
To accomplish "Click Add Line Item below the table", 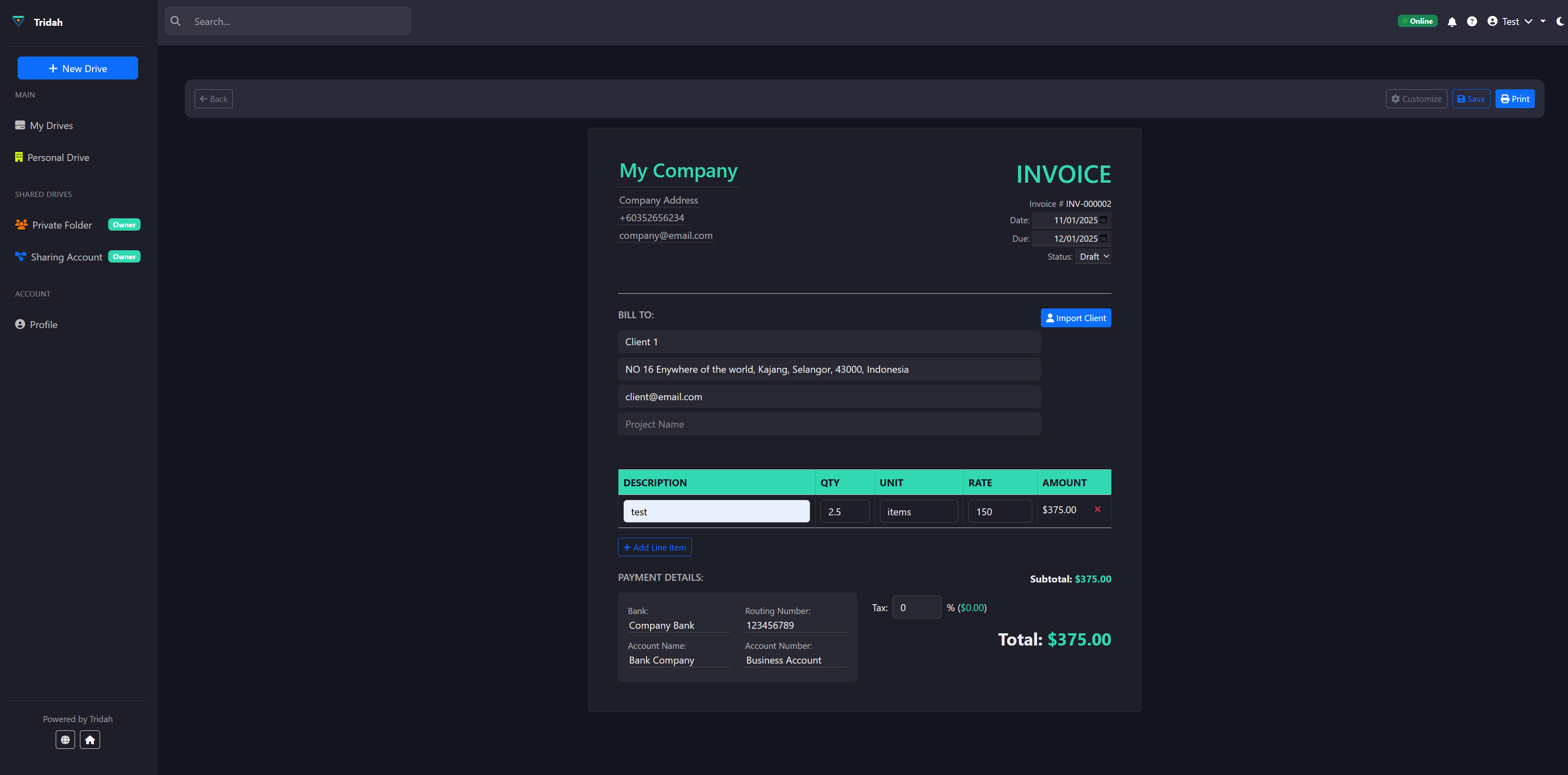I will click(x=654, y=547).
